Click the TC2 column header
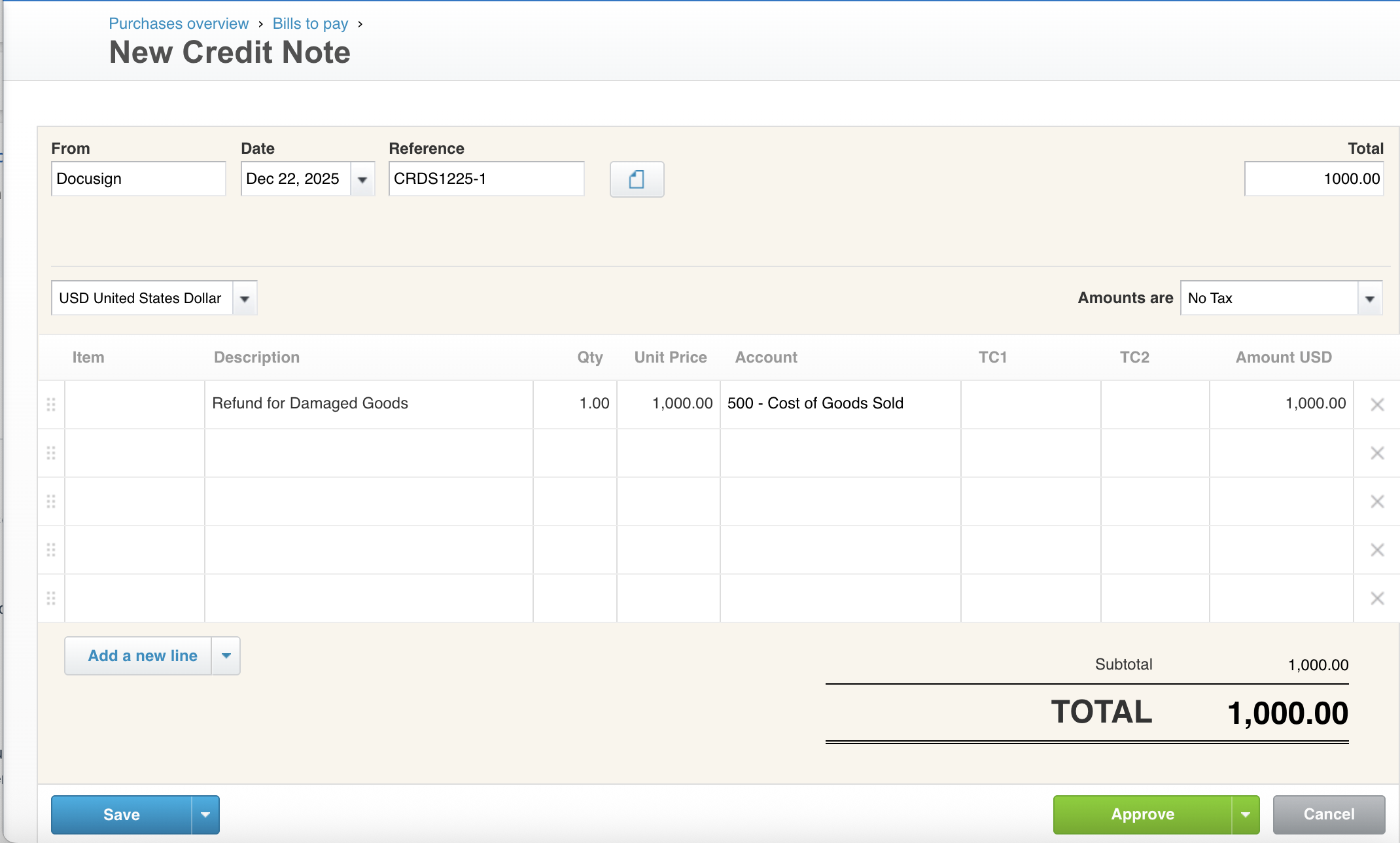The width and height of the screenshot is (1400, 843). click(1134, 357)
